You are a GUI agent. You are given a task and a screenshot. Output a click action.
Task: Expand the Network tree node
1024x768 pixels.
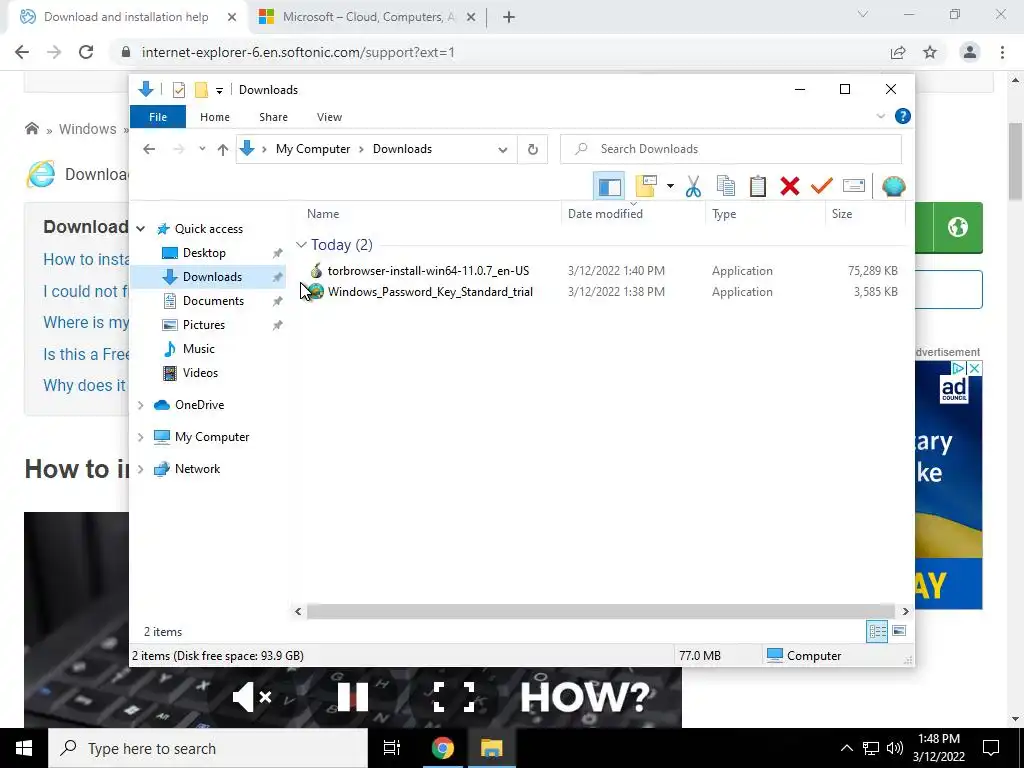(x=140, y=469)
